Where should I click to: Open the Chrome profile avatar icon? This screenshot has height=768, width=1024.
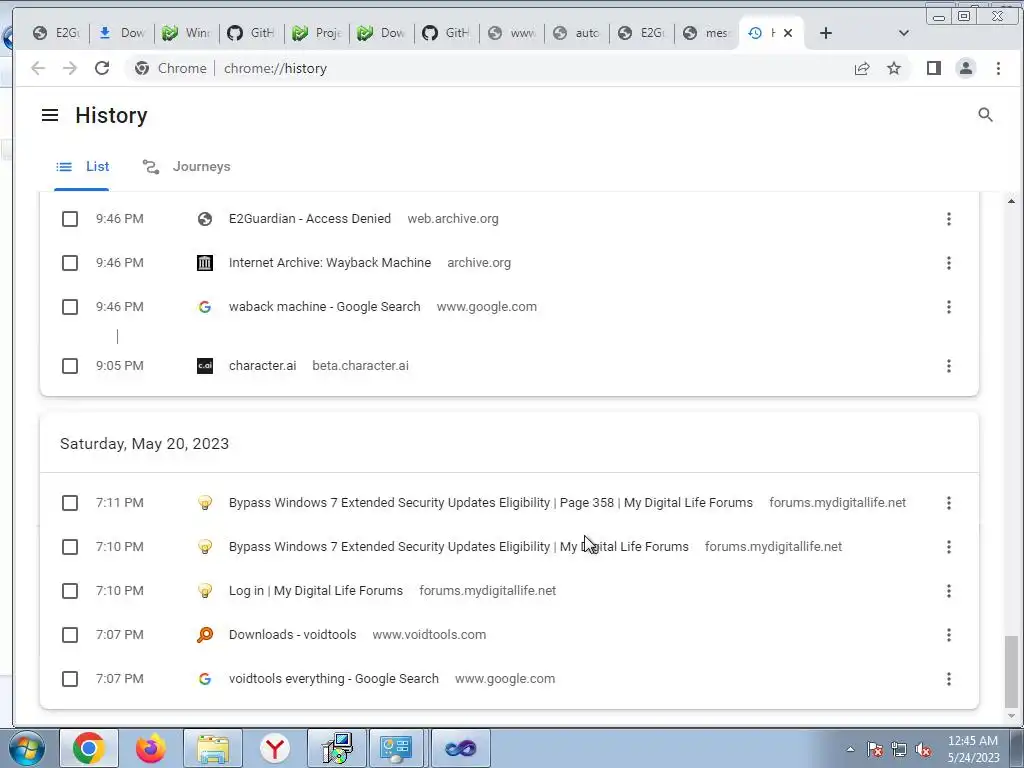click(966, 68)
